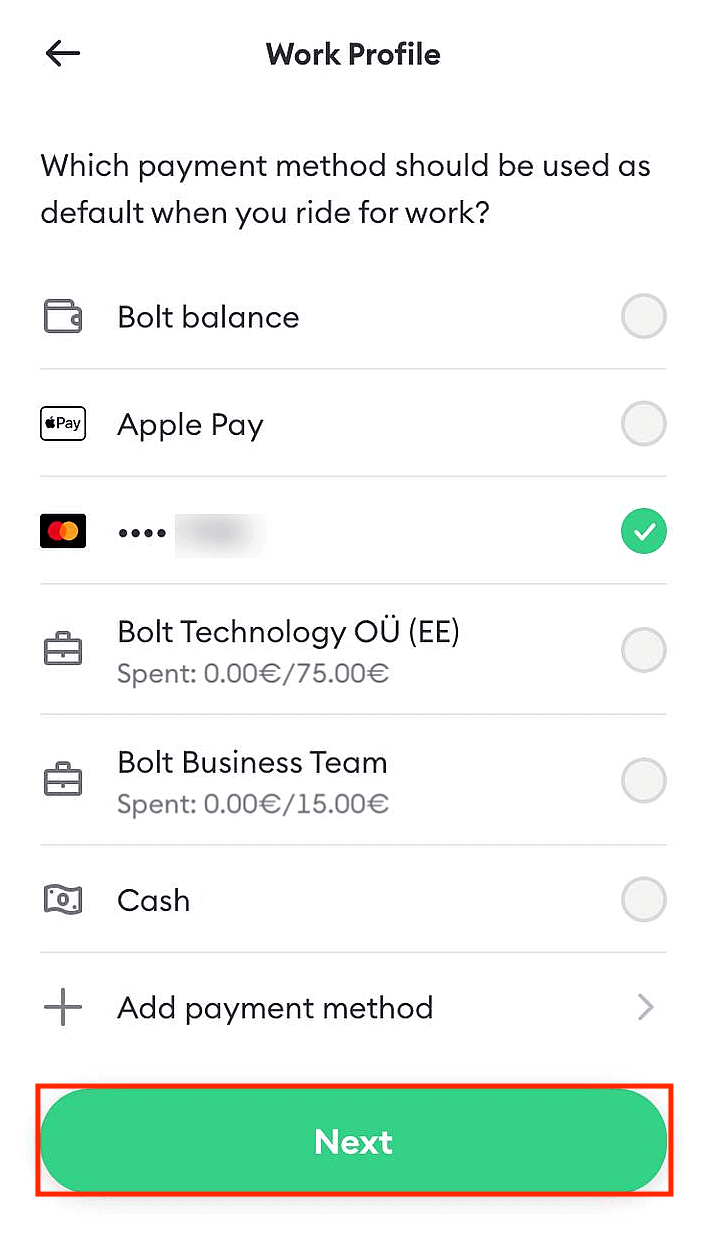The width and height of the screenshot is (709, 1237).
Task: Select Bolt Business Team radio button
Action: pyautogui.click(x=643, y=779)
